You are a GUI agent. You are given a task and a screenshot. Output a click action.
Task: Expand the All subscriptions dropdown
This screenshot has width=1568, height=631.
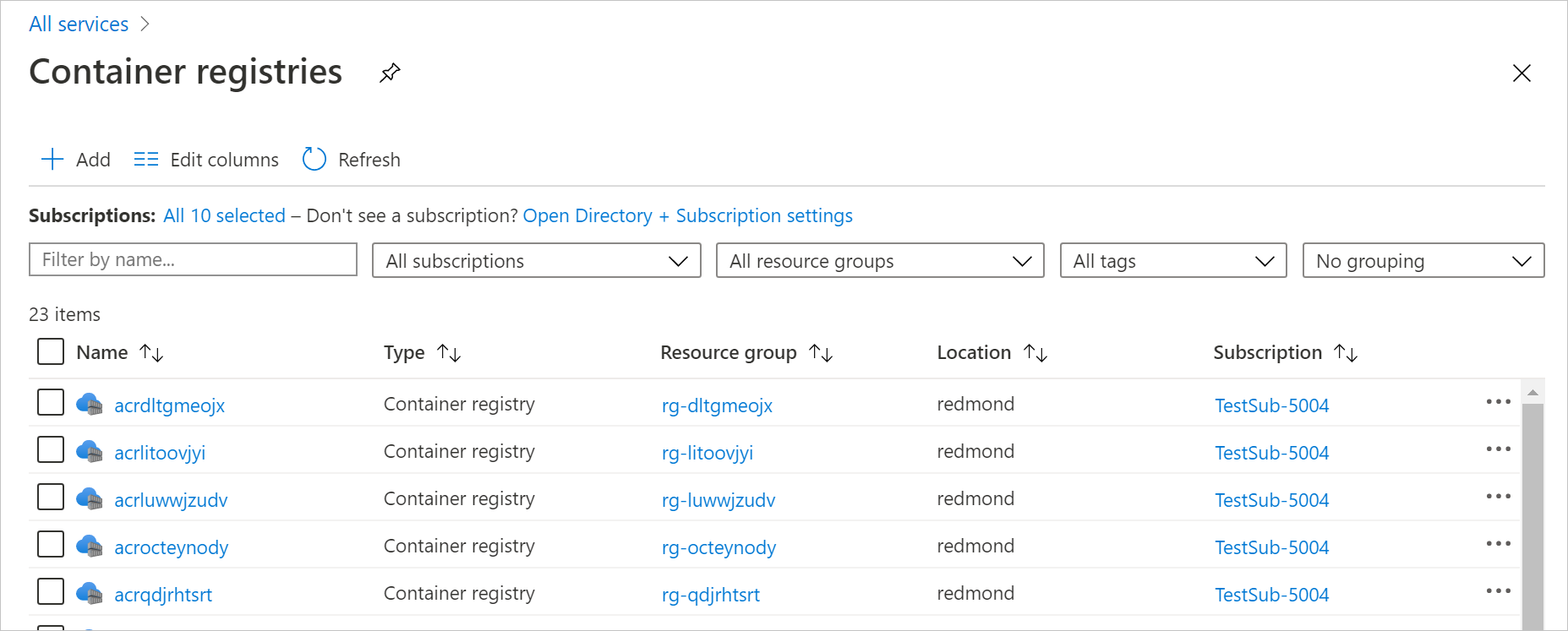tap(537, 261)
